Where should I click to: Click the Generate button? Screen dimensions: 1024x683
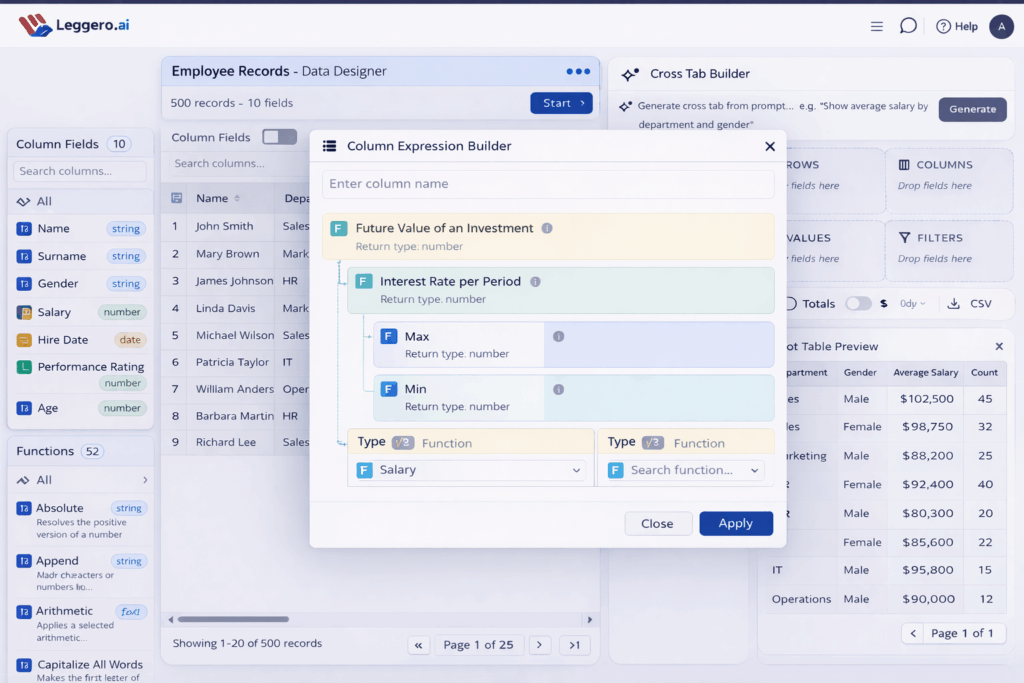[972, 109]
